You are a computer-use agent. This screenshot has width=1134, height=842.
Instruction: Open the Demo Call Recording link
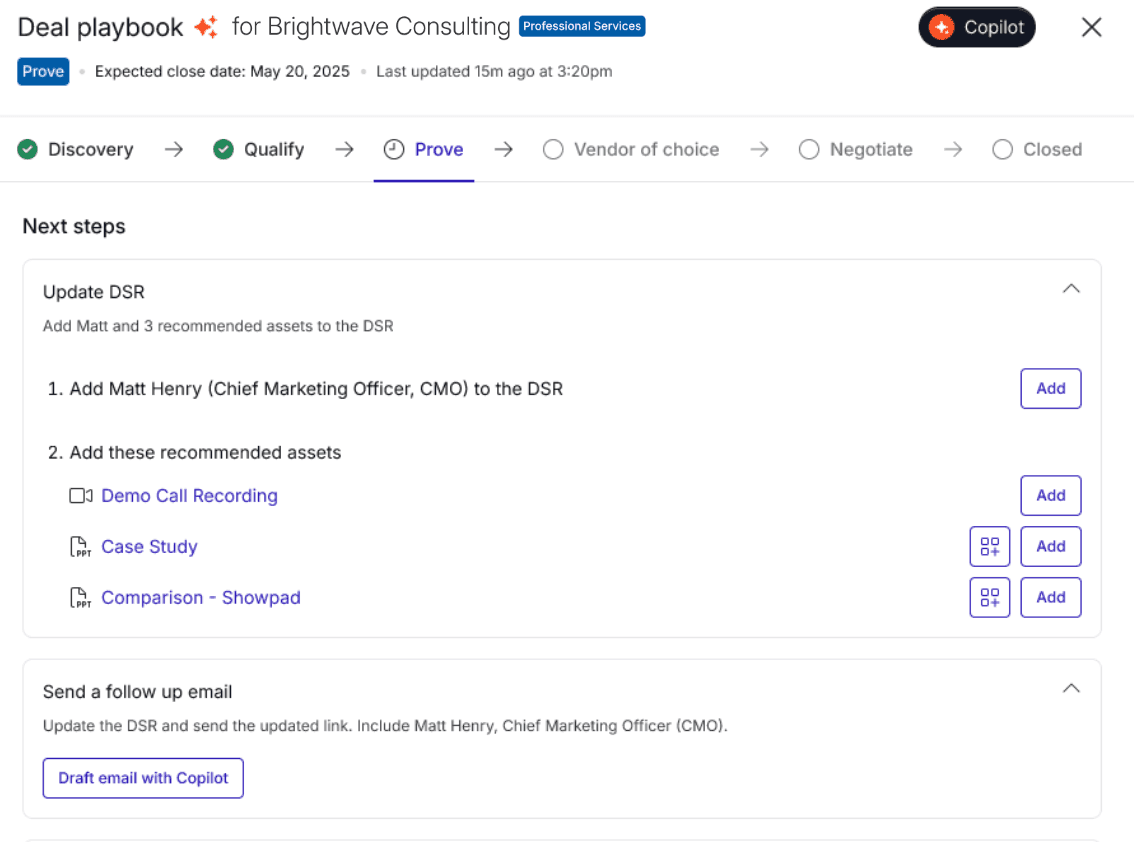click(x=189, y=496)
